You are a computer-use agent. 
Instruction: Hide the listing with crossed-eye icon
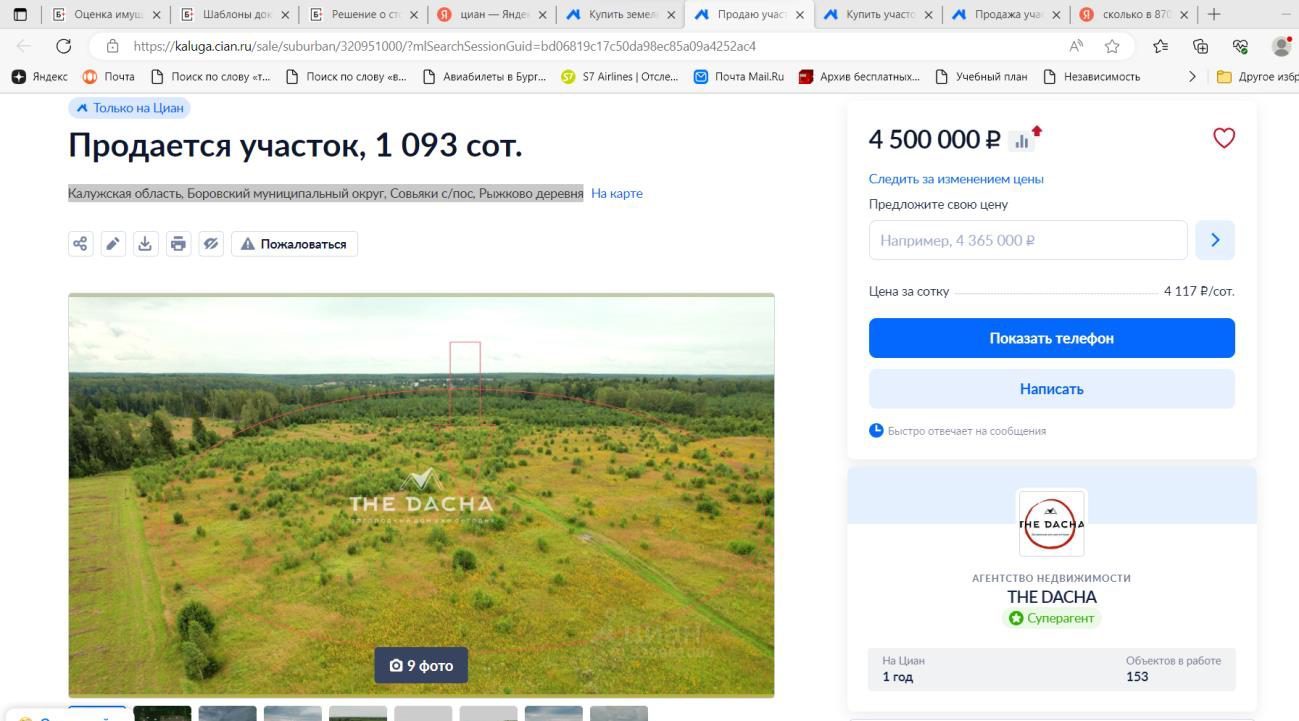point(211,244)
